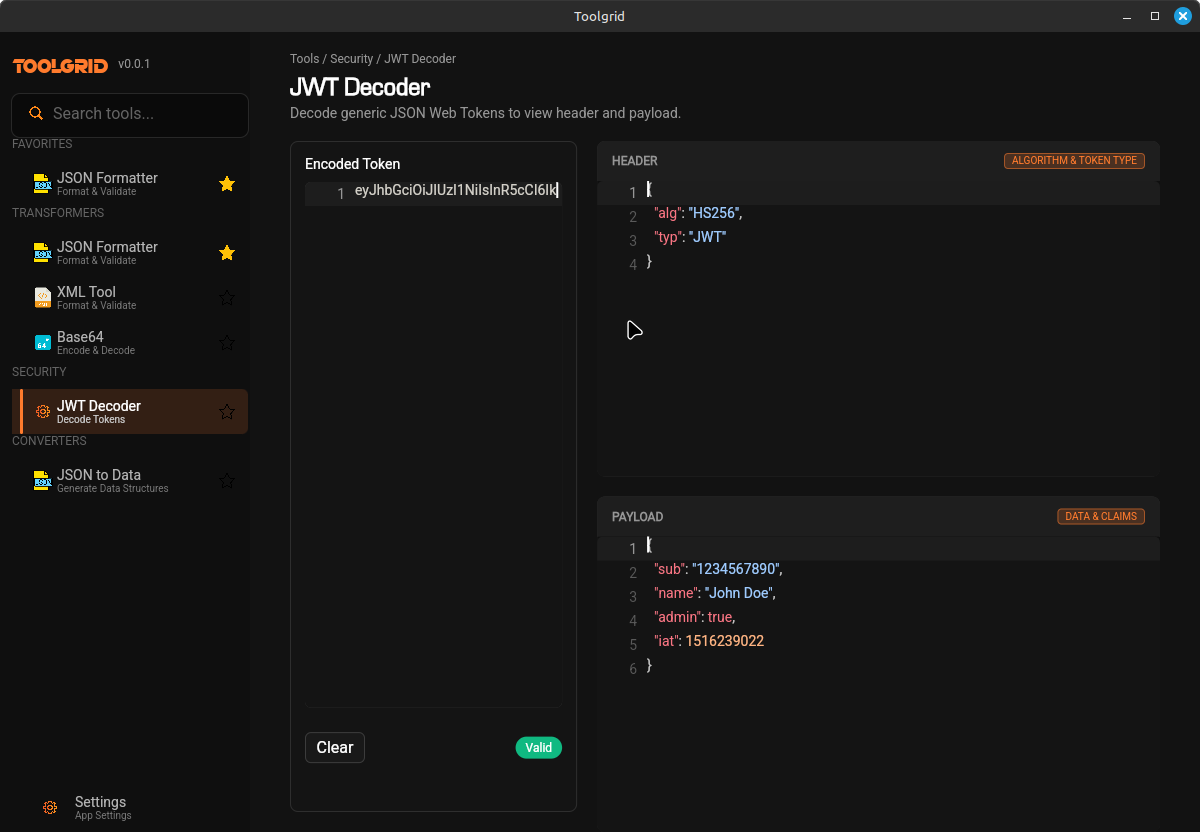Click the JSON to Data converter icon

[41, 480]
